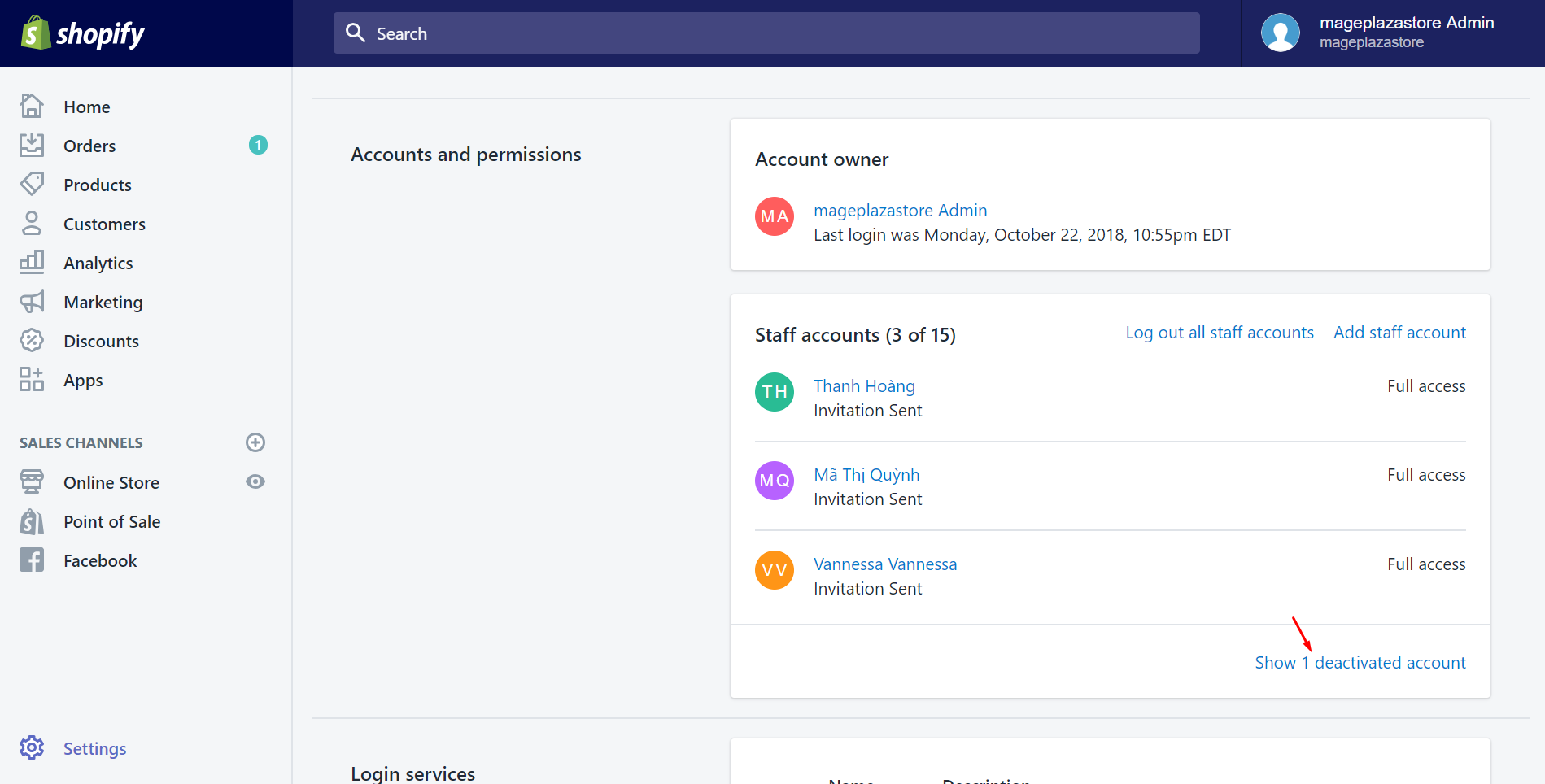This screenshot has width=1545, height=784.
Task: Click Add staff account link
Action: click(x=1399, y=332)
